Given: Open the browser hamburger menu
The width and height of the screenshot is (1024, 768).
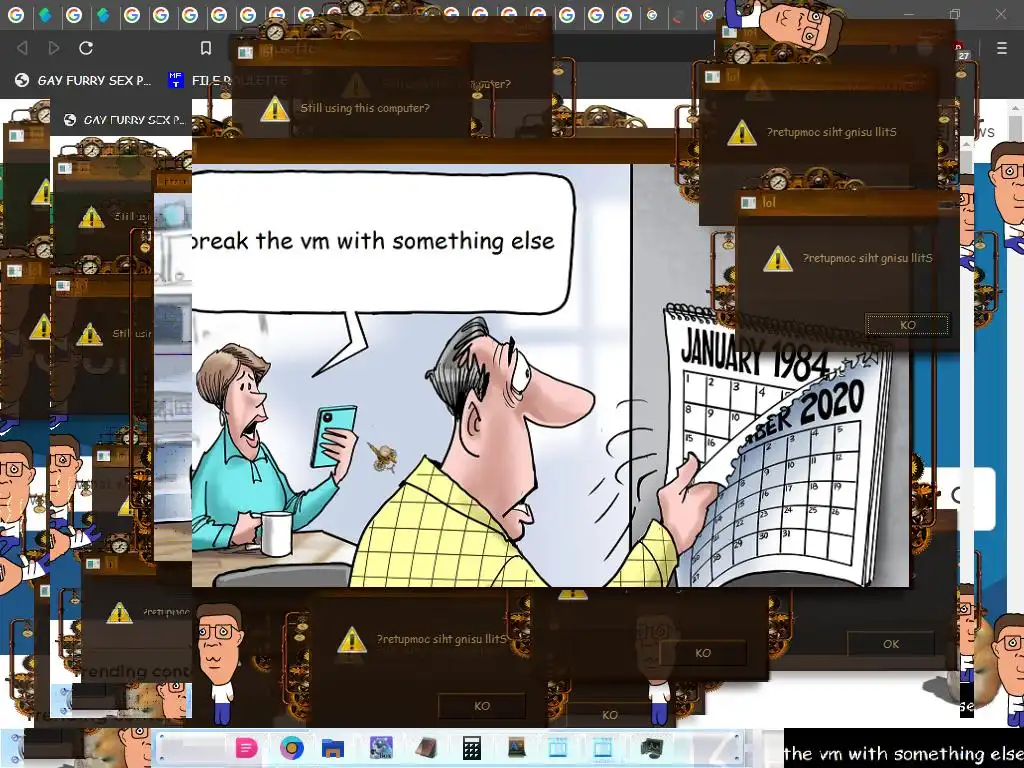Looking at the screenshot, I should coord(1001,48).
